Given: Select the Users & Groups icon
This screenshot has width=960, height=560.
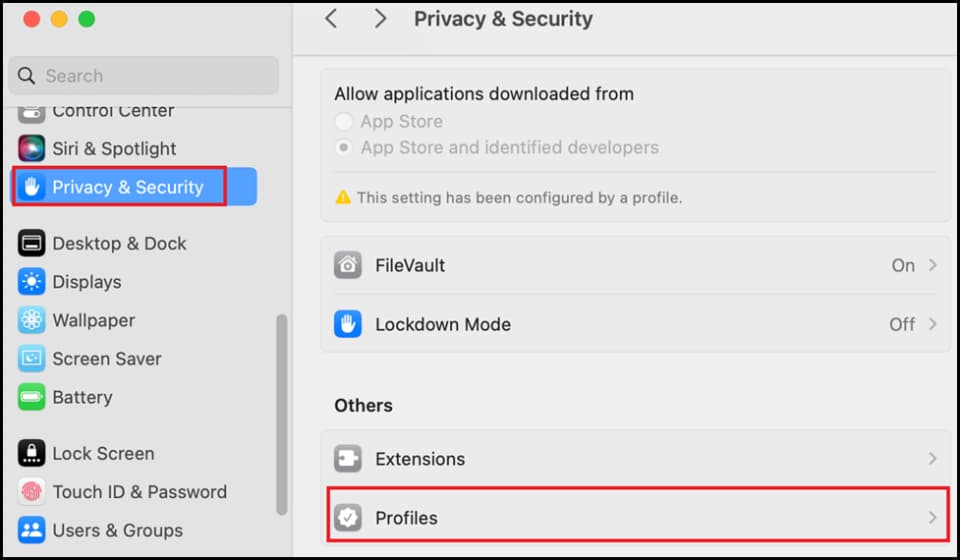Looking at the screenshot, I should click(31, 530).
